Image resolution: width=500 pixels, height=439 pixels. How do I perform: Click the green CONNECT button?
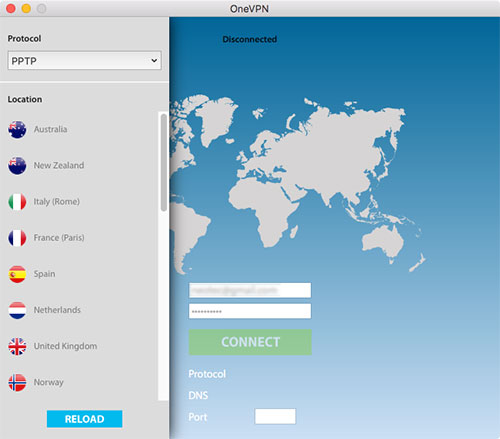(250, 342)
